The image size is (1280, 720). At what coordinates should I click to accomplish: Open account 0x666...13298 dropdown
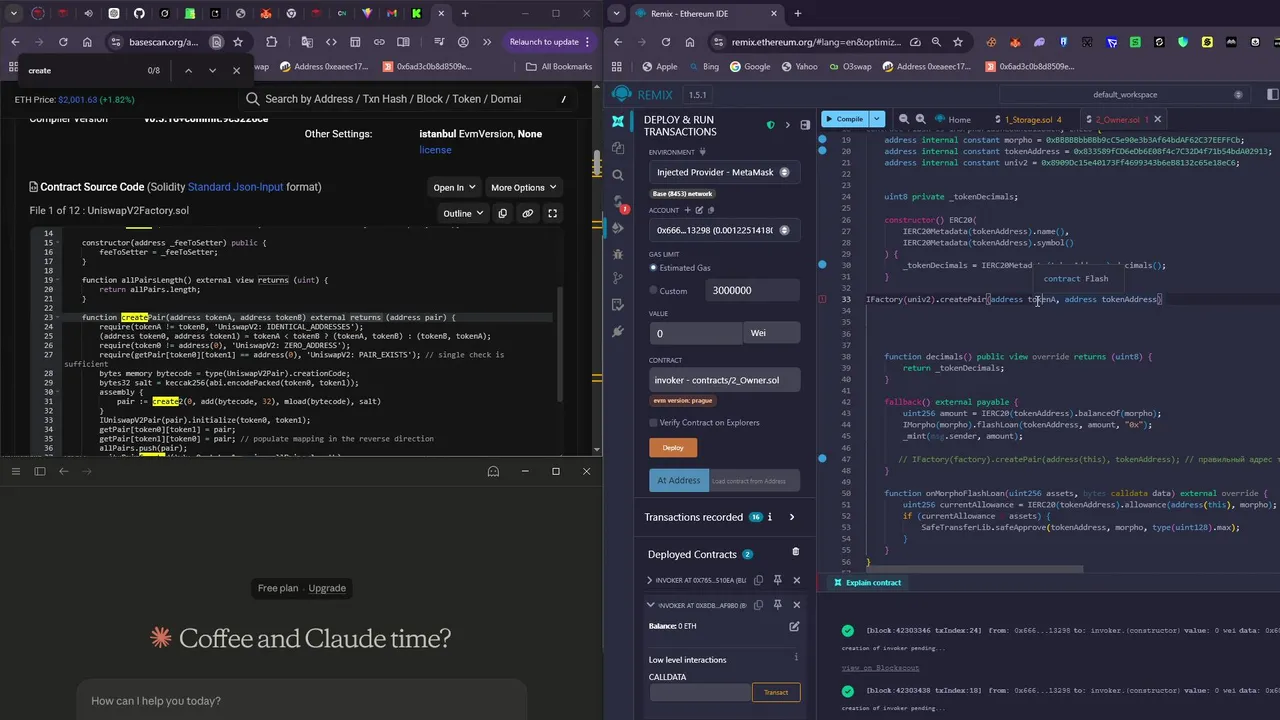coord(724,230)
